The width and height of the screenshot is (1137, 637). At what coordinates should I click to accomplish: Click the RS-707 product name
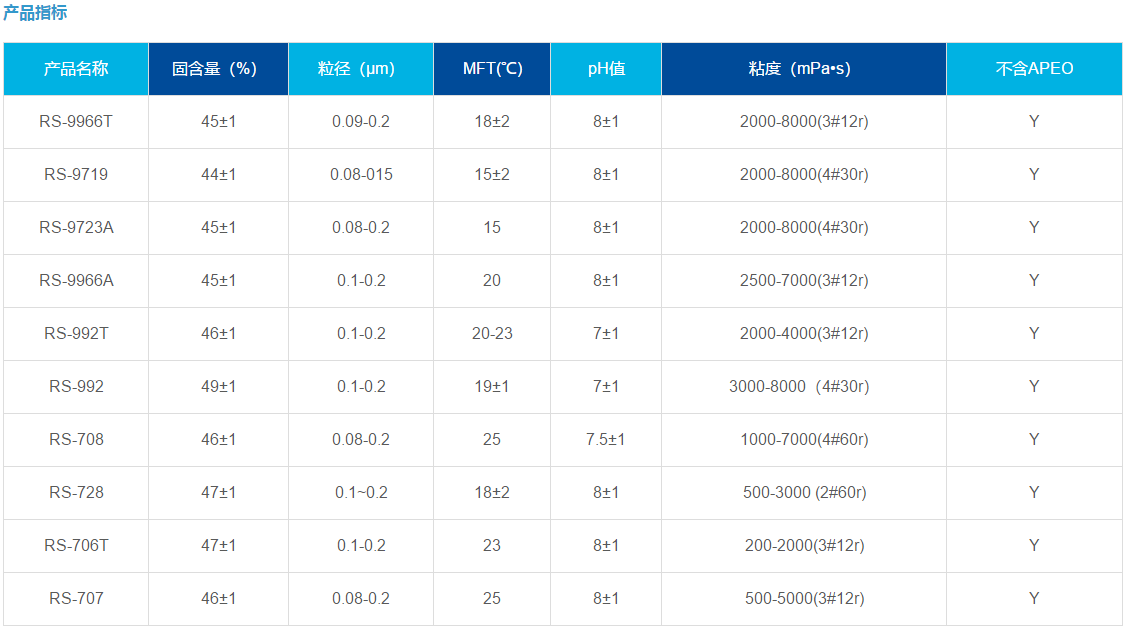tap(76, 599)
